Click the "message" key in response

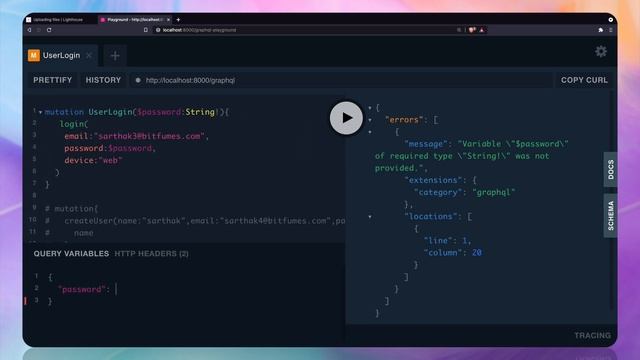[x=427, y=144]
